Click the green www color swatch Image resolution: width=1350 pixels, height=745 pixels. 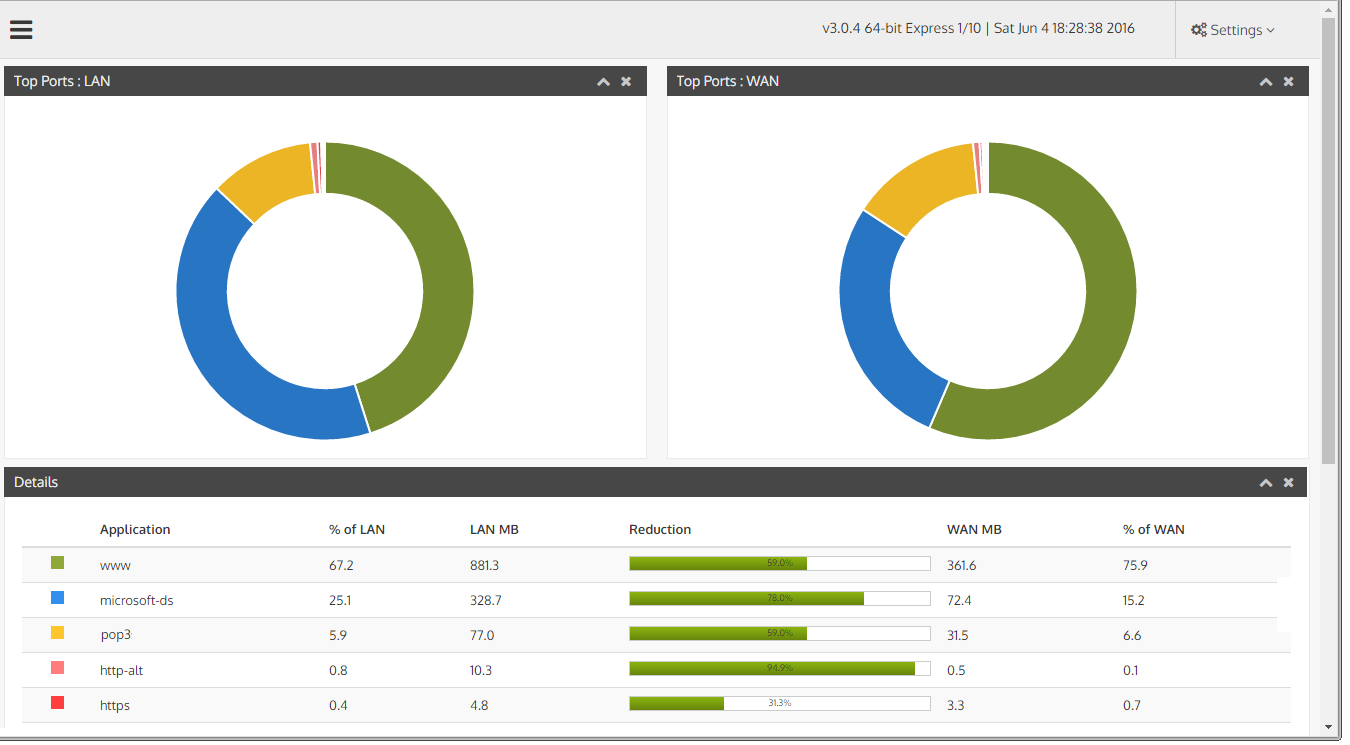click(x=57, y=562)
